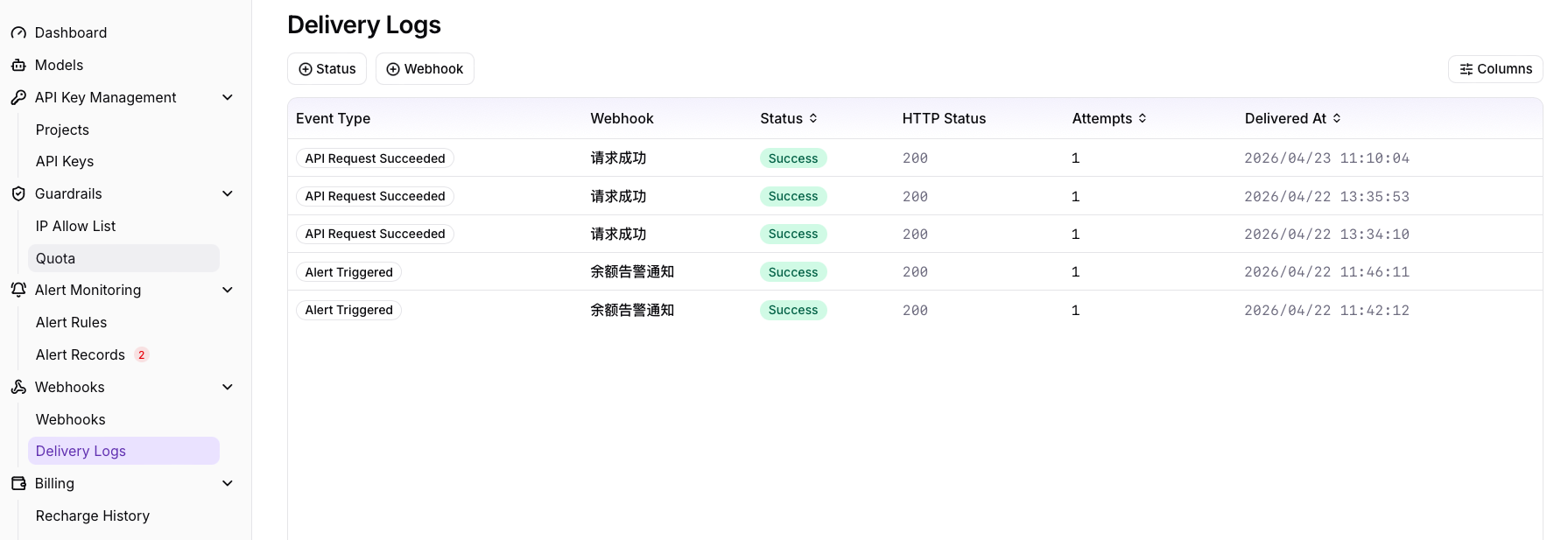Viewport: 1568px width, 540px height.
Task: Click timestamp 2026/04/22 11:42:12
Action: tap(1326, 310)
